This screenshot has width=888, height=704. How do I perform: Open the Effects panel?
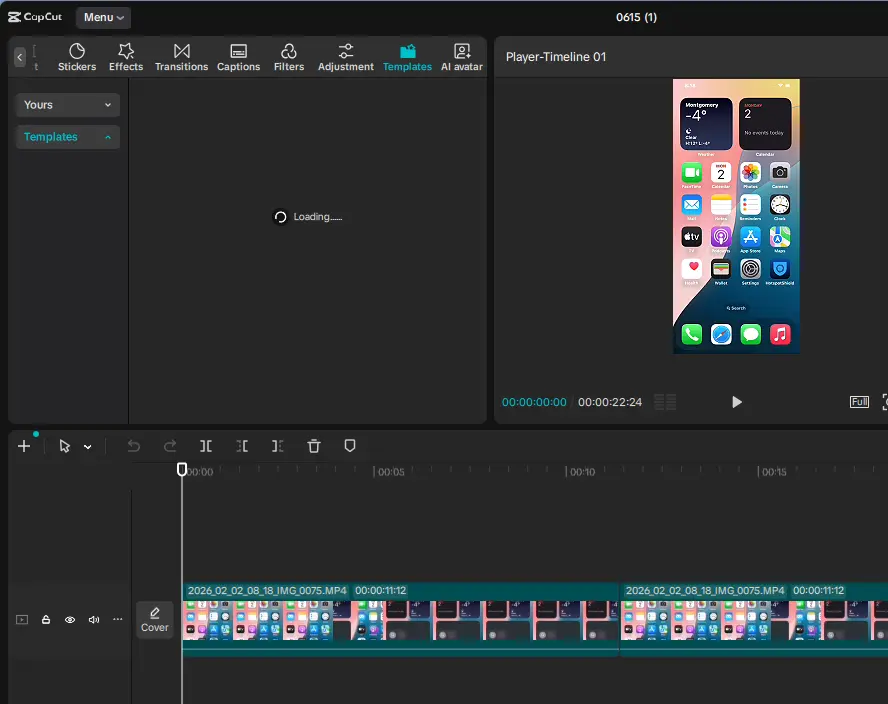[x=126, y=57]
